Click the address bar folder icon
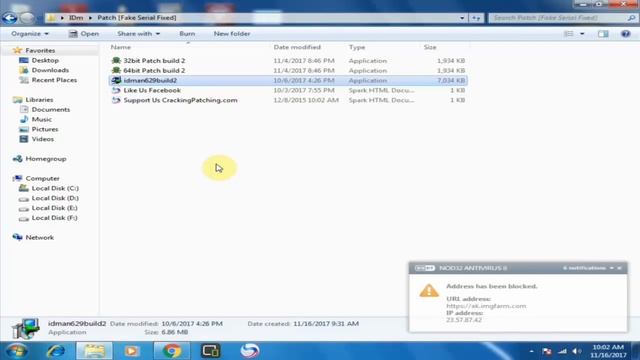 point(51,18)
